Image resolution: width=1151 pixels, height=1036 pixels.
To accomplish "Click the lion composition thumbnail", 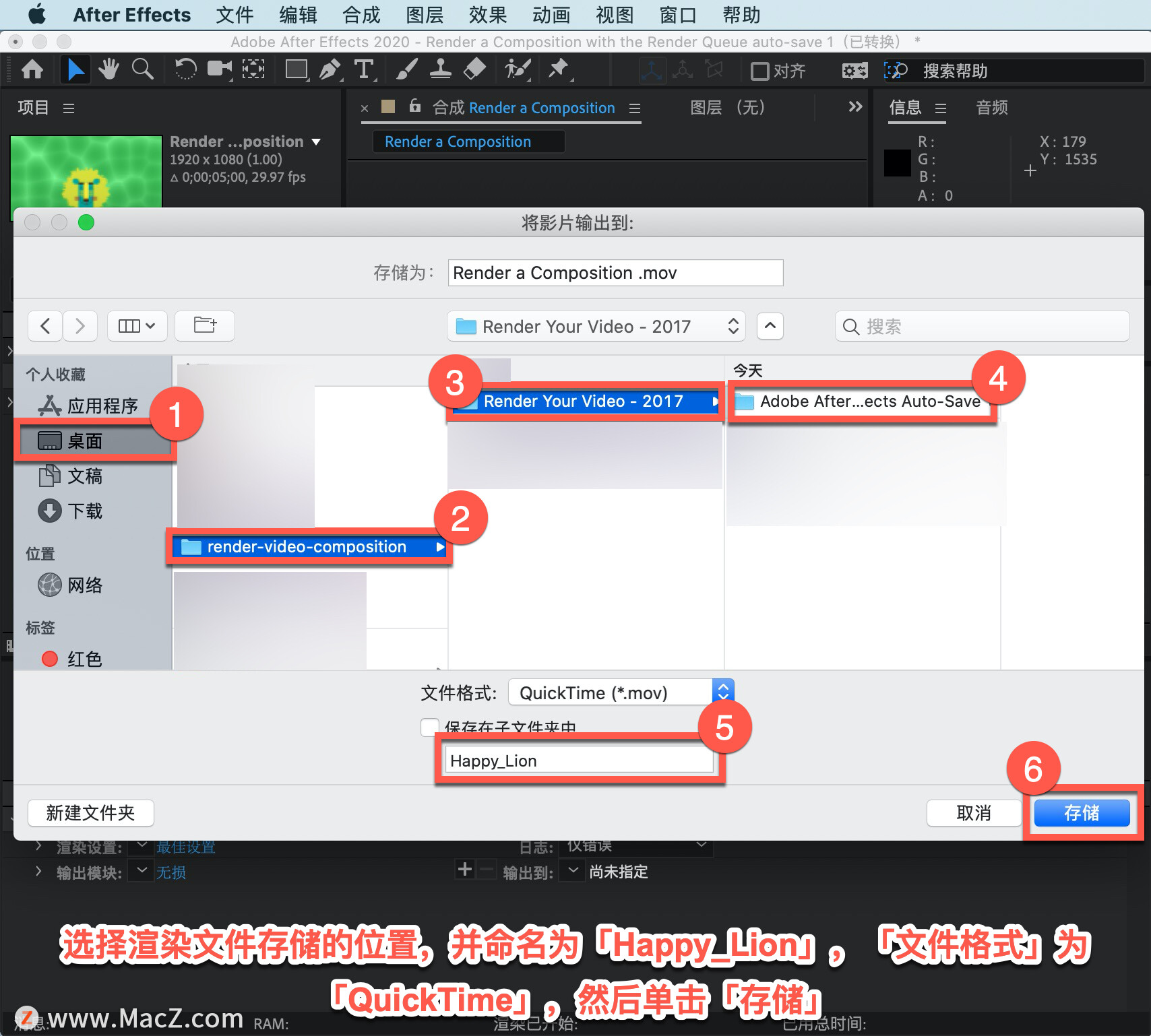I will [x=86, y=171].
